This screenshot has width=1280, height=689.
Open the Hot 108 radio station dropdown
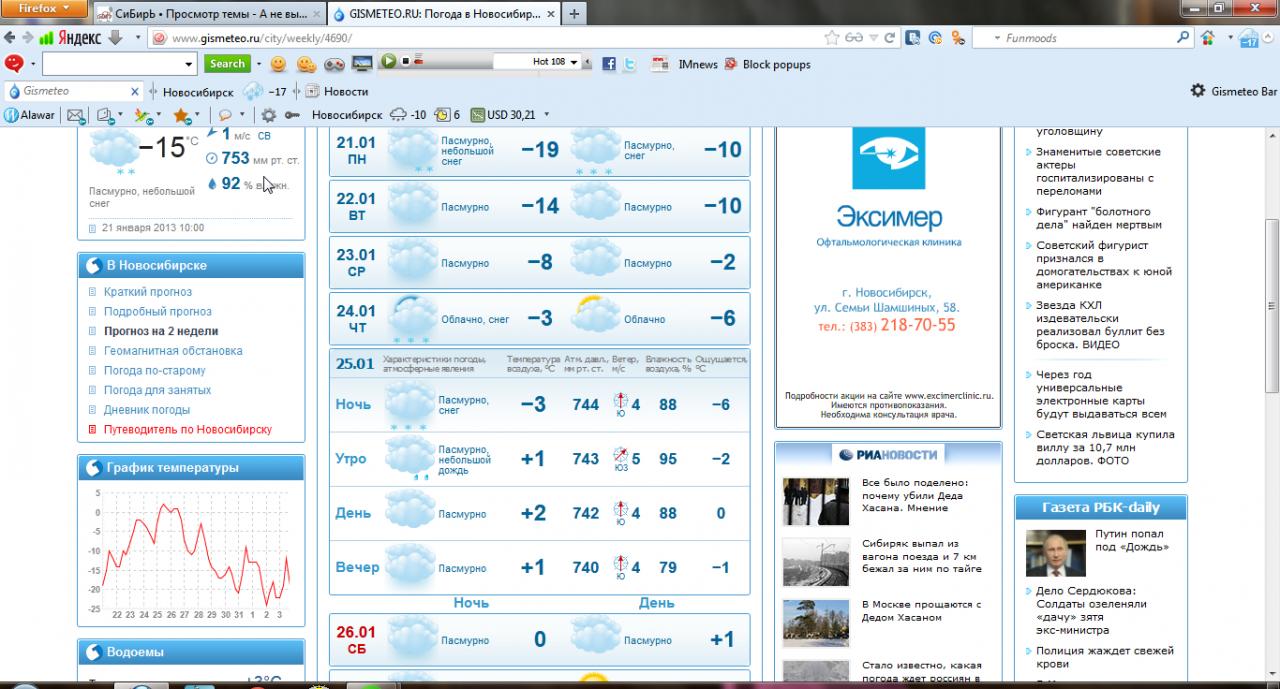coord(574,62)
